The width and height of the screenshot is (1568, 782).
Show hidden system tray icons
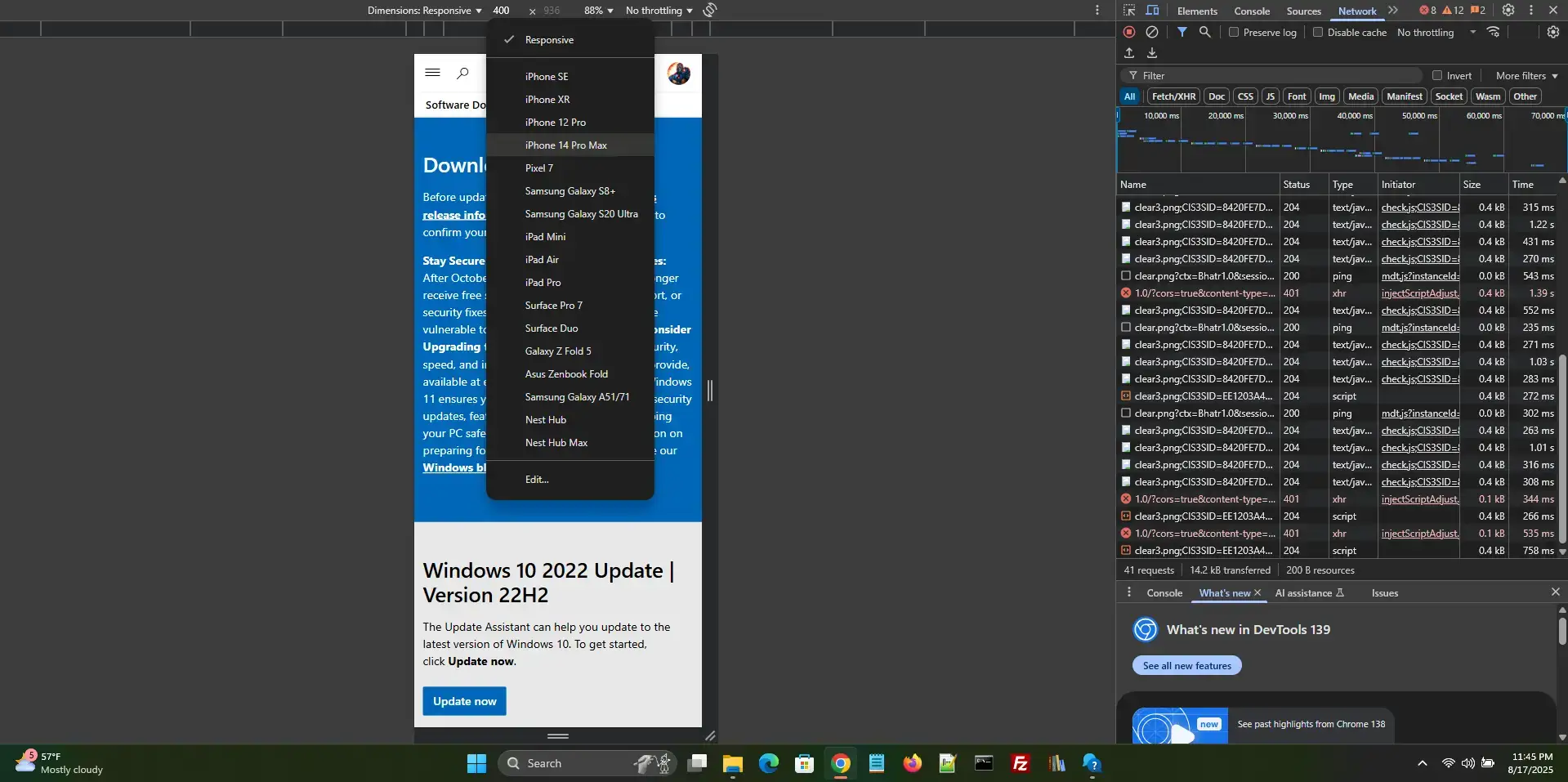1423,763
